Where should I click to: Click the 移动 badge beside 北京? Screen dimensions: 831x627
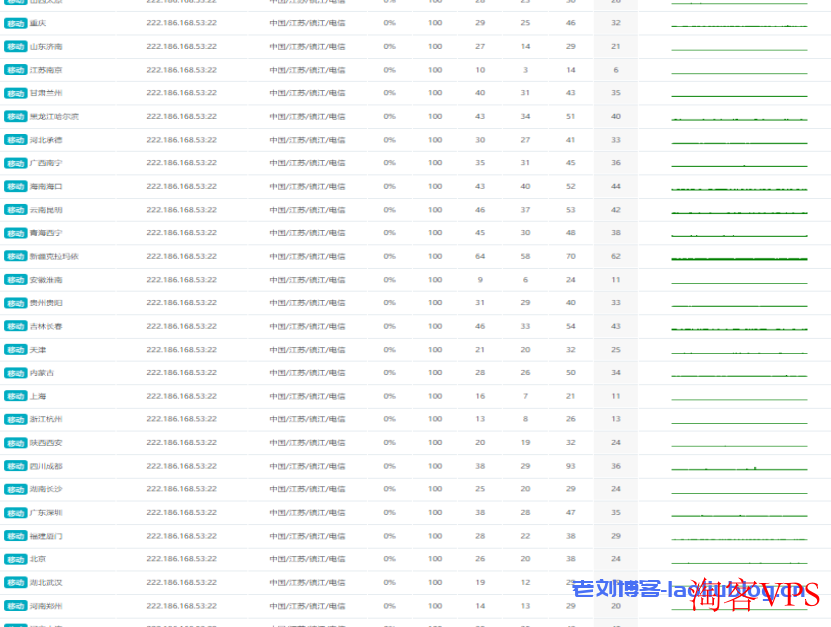point(15,560)
